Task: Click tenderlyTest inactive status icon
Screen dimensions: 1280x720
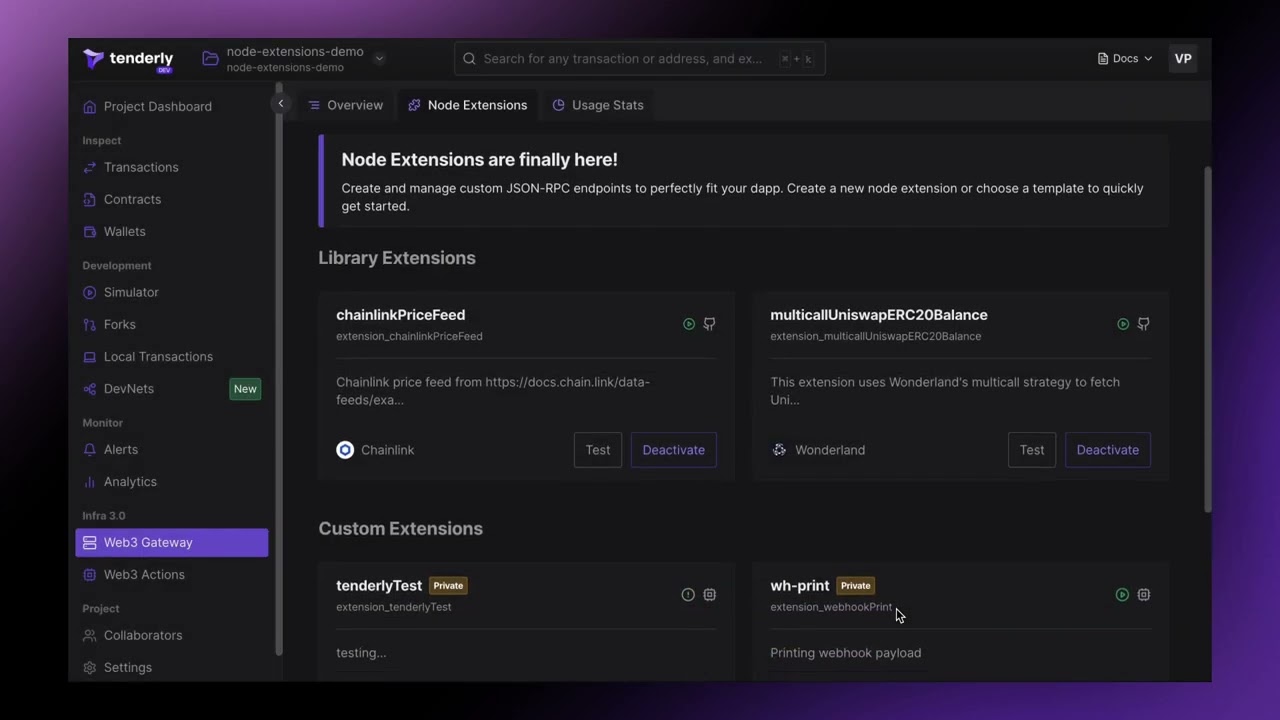Action: coord(688,595)
